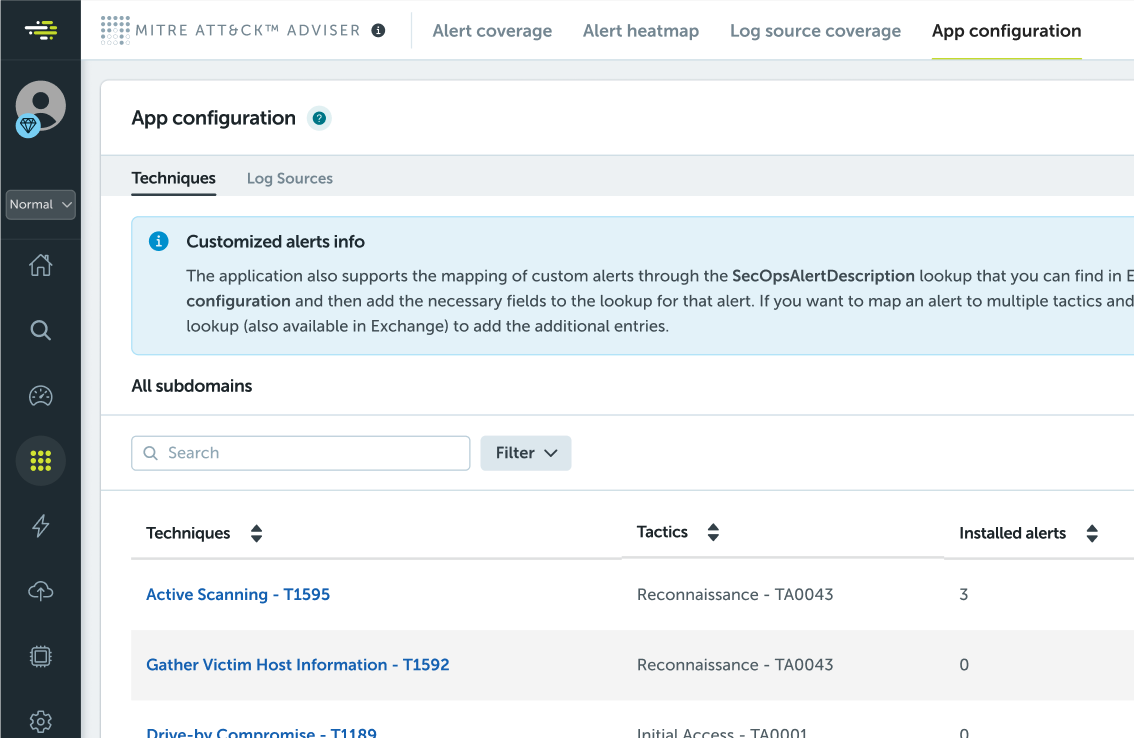Select the lightning bolt icon in the sidebar
This screenshot has height=738, width=1134.
point(40,526)
